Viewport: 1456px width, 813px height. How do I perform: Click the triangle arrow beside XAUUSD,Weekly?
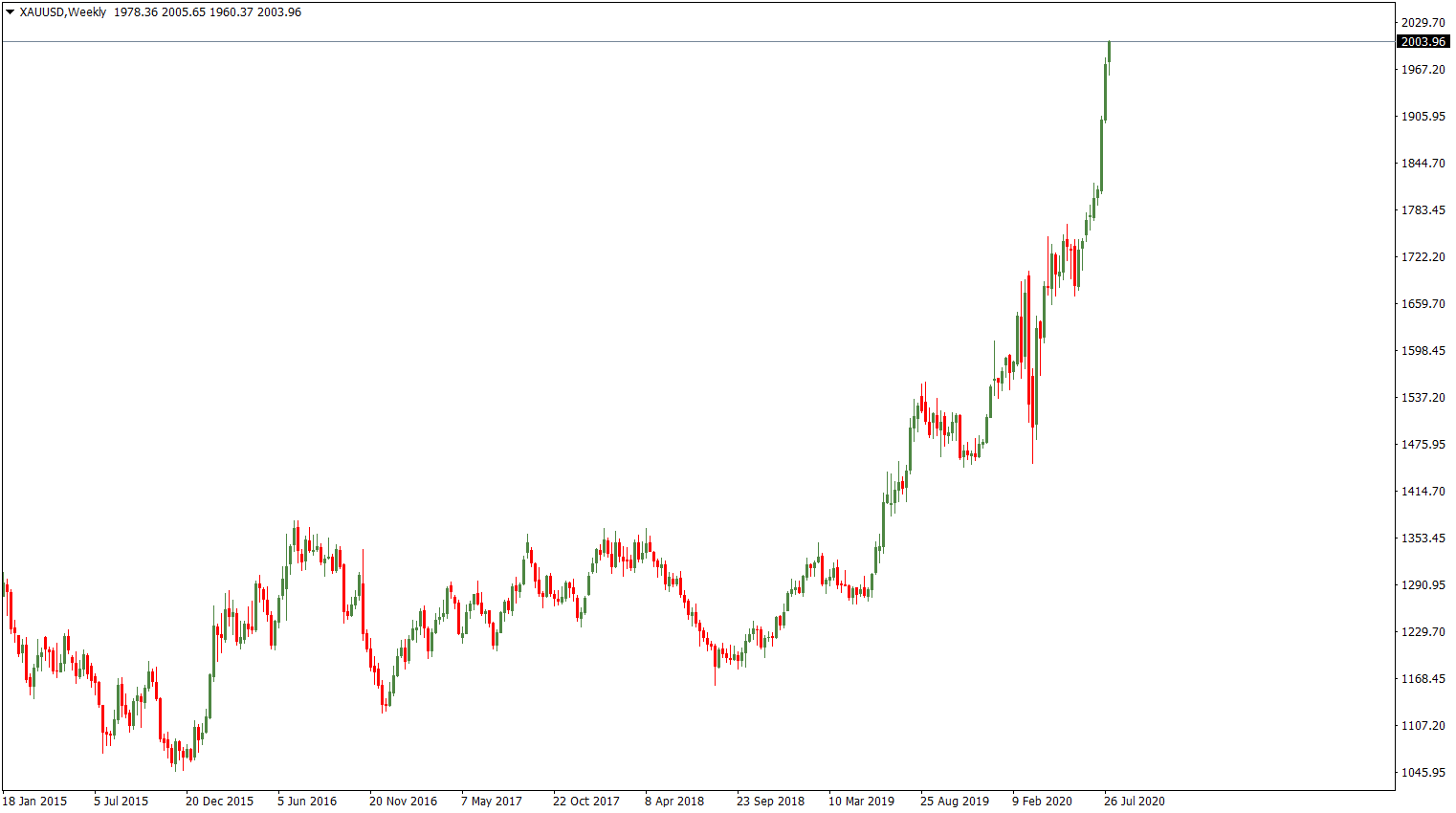click(x=10, y=12)
